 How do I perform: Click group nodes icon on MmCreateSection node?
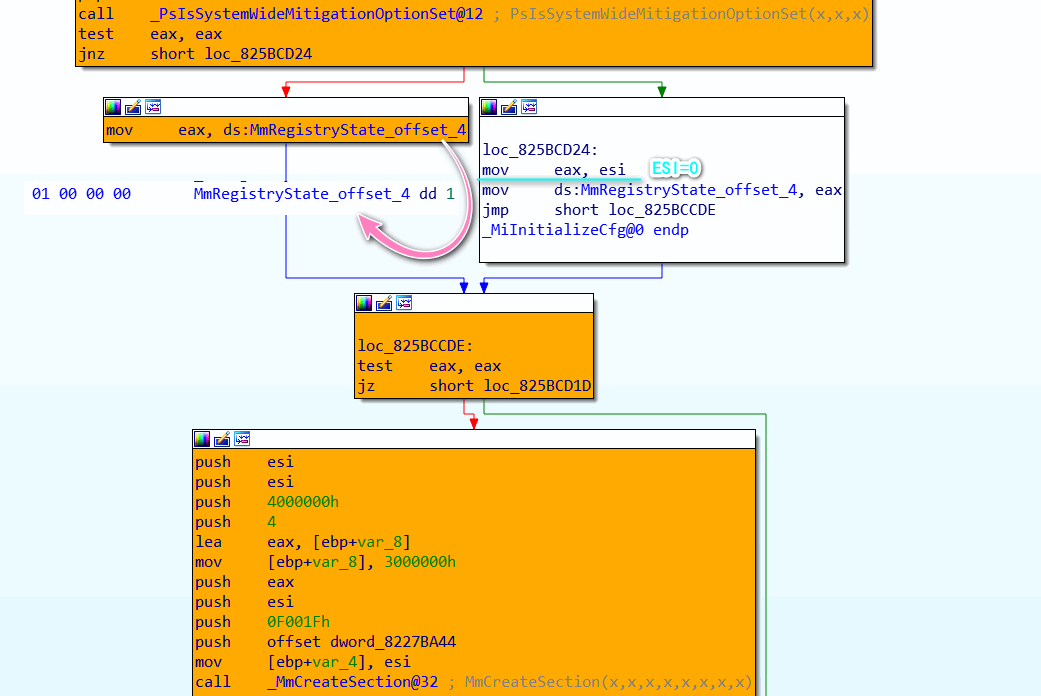[242, 439]
